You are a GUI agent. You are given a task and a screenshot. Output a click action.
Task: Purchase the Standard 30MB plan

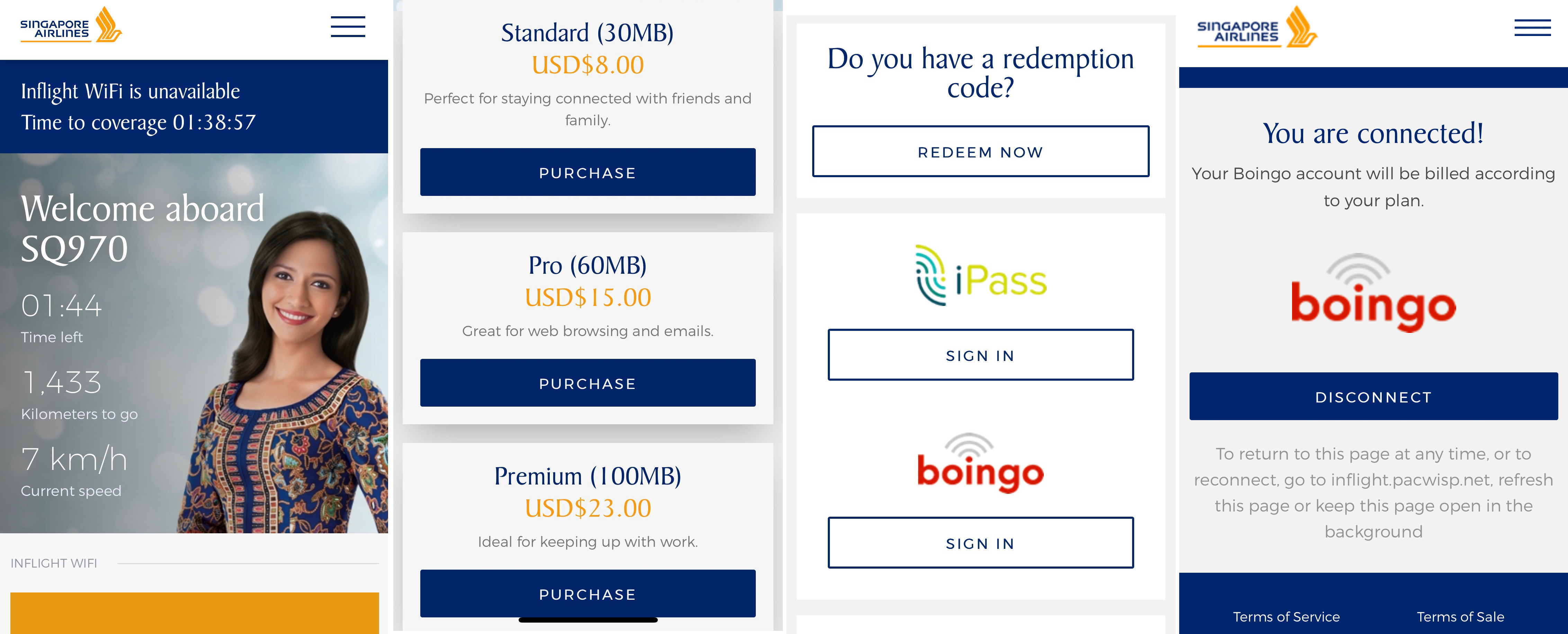(588, 172)
